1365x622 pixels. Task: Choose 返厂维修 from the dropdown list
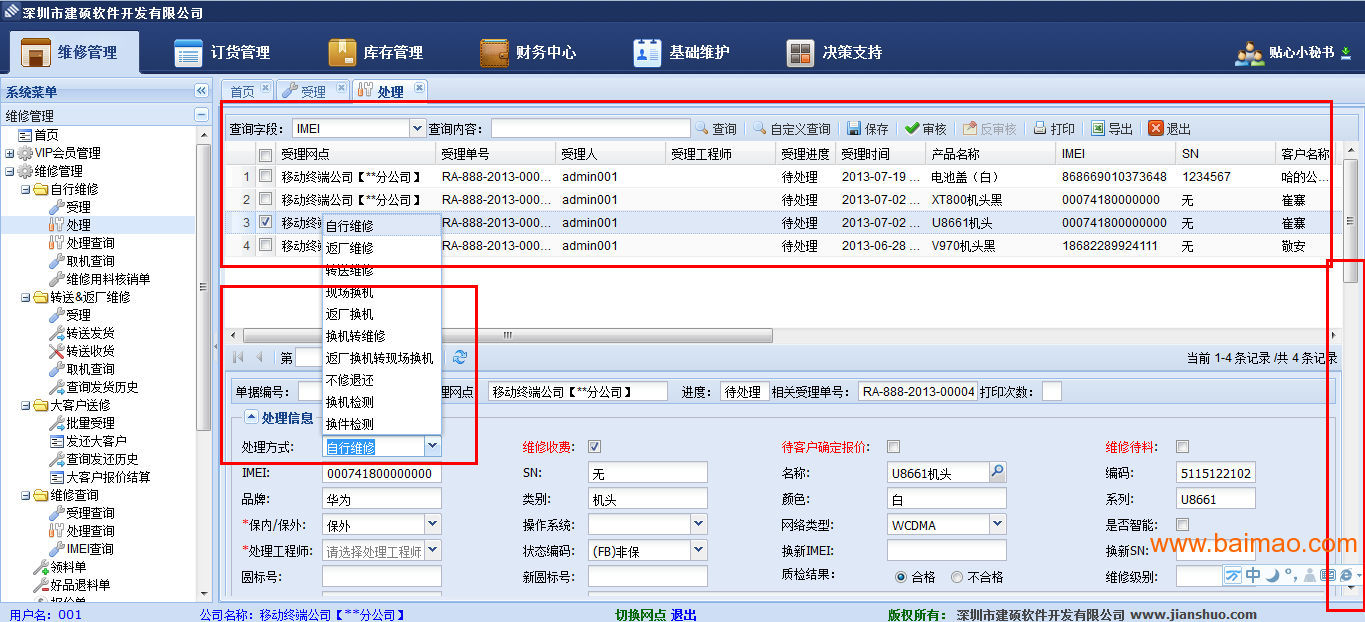tap(350, 248)
